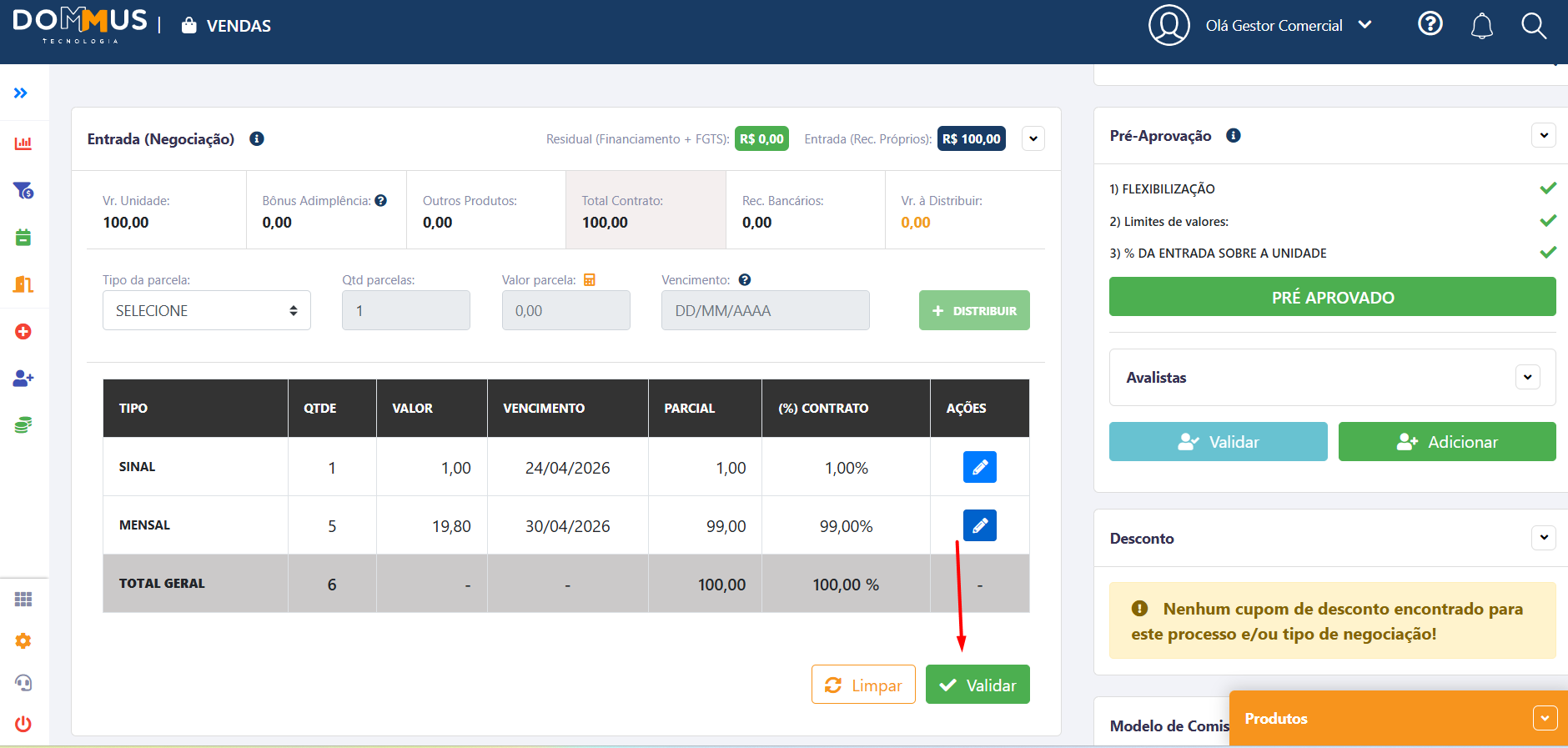Collapse the Entrada (Negociação) panel
Viewport: 1568px width, 748px height.
(1033, 138)
